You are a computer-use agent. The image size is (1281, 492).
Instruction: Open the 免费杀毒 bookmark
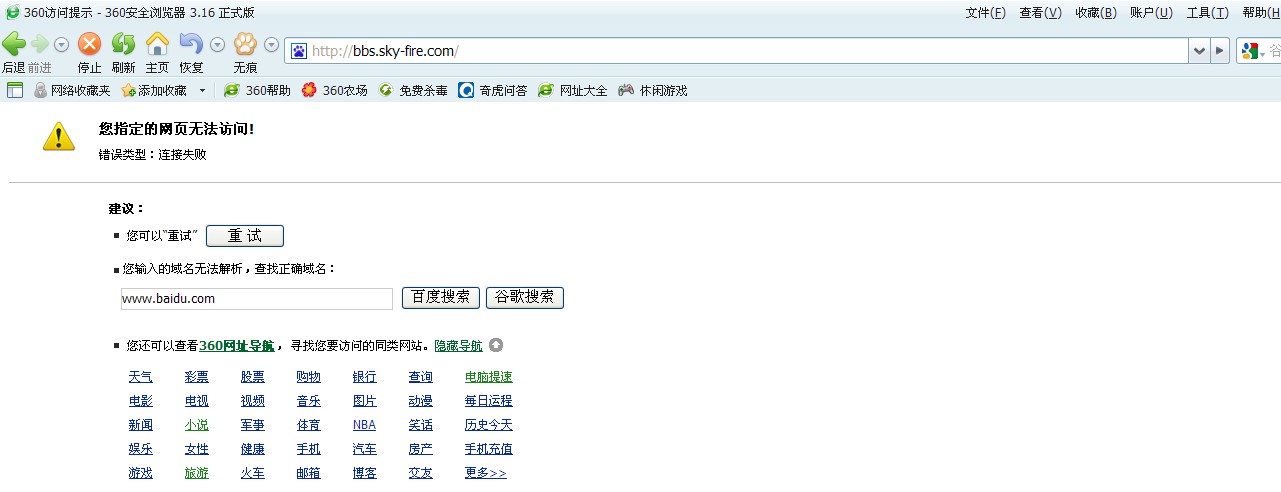point(413,90)
